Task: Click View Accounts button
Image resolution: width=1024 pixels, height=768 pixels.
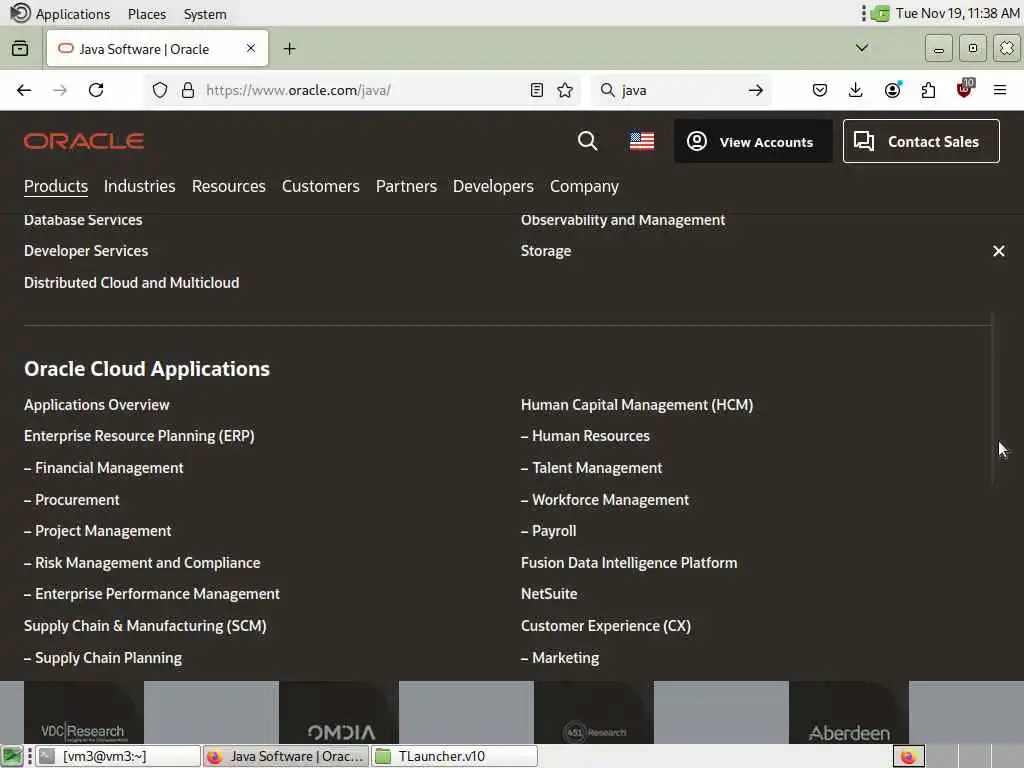Action: pos(753,141)
